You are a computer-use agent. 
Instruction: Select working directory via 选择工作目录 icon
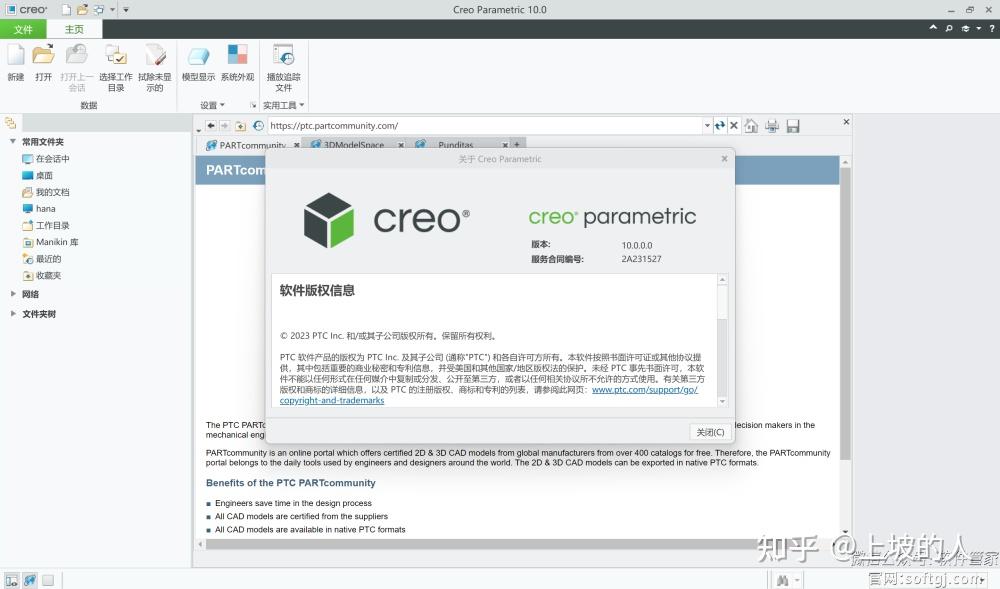(116, 62)
